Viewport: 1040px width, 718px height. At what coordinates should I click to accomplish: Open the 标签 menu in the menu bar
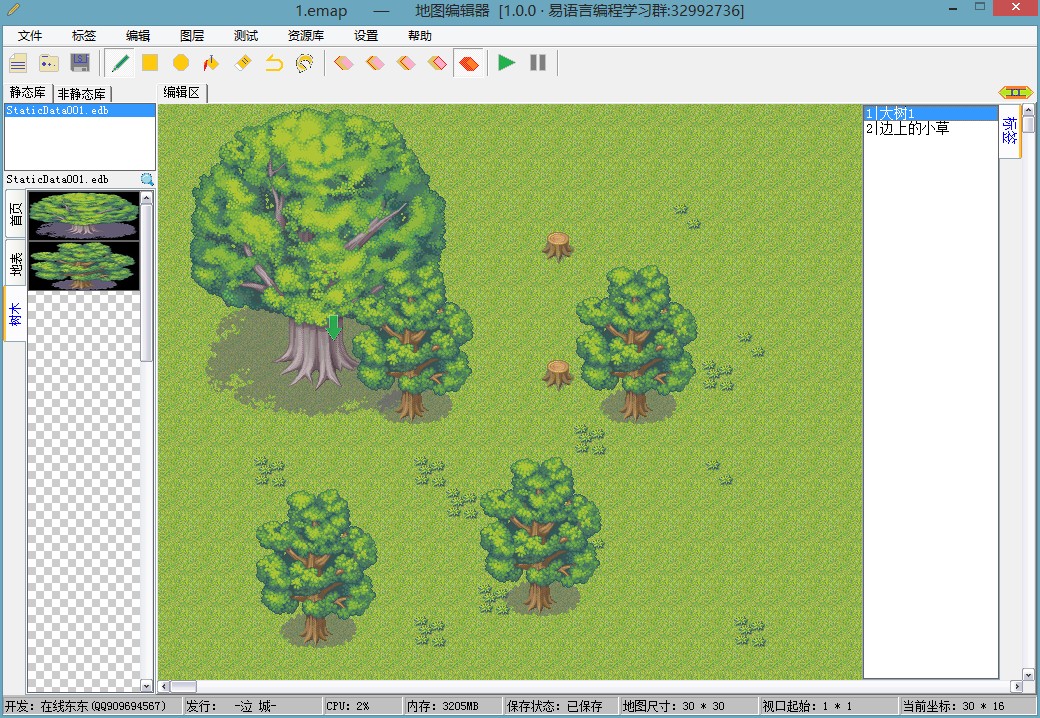[x=84, y=36]
